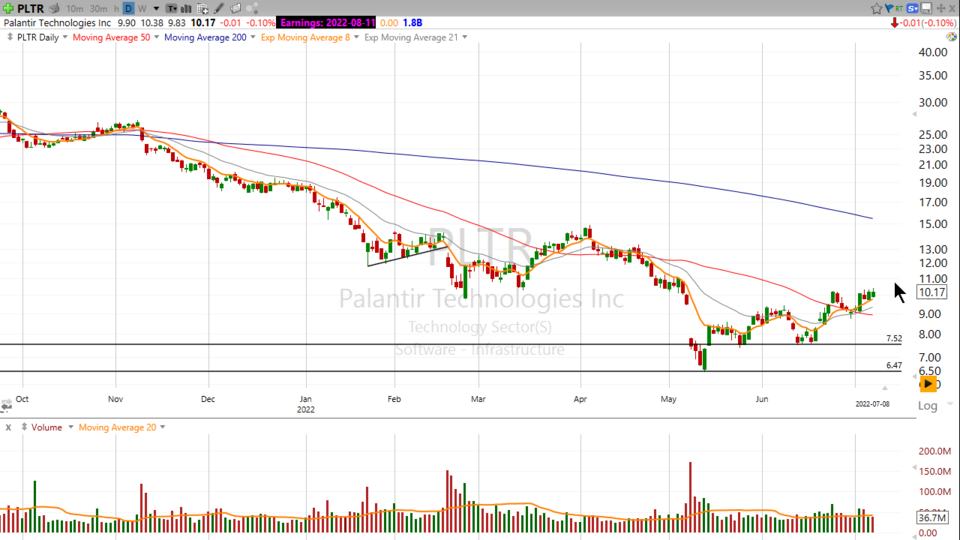Open Moving Average 50 dropdown arrow
This screenshot has height=540, width=960.
(x=156, y=37)
